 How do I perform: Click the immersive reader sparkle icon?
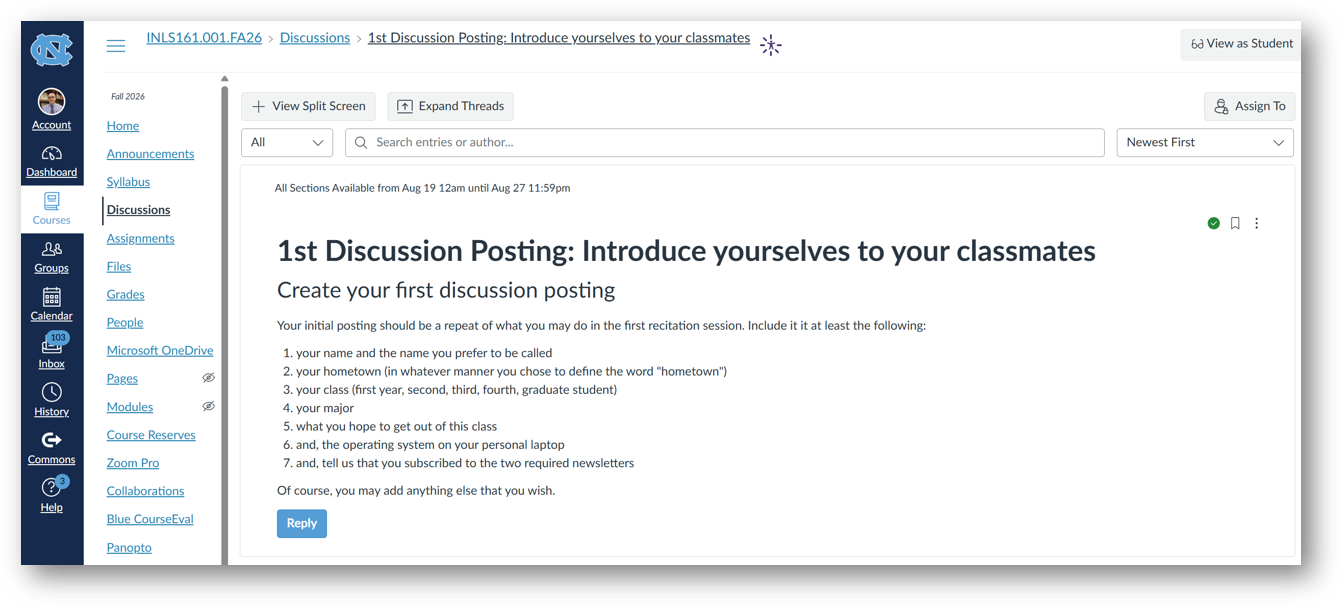770,45
